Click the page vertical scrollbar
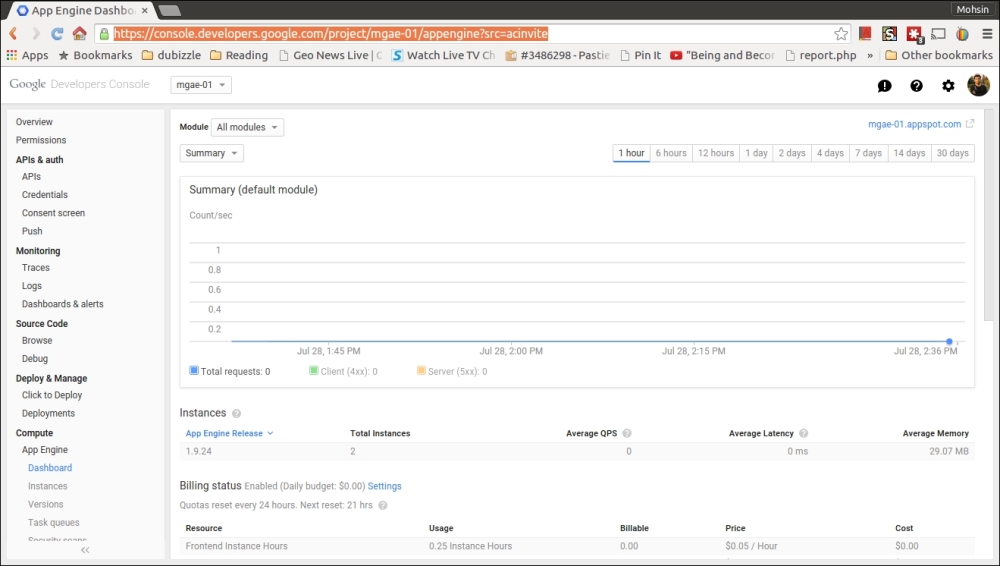1000x566 pixels. (x=989, y=214)
